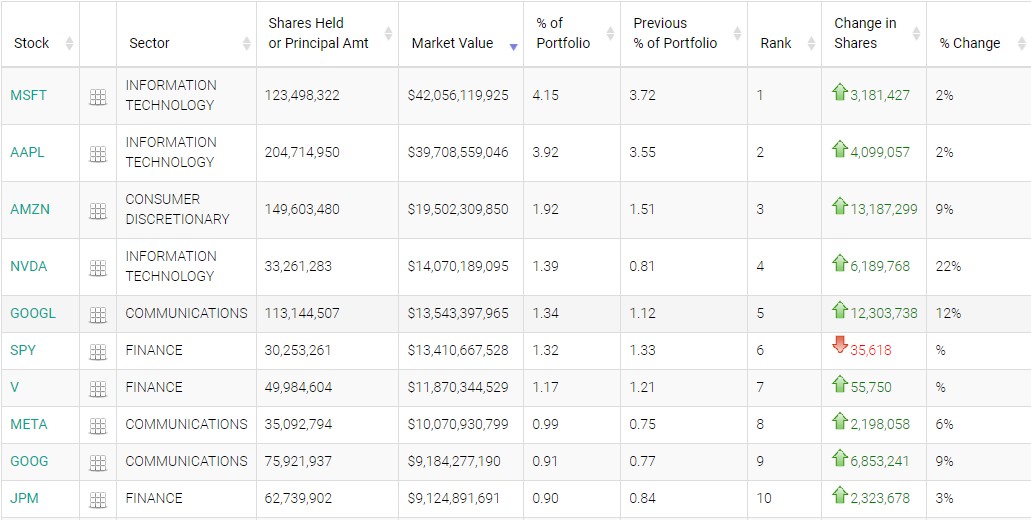Screen dimensions: 1031x520
Task: Open the grid icon for AMZN
Action: [98, 211]
